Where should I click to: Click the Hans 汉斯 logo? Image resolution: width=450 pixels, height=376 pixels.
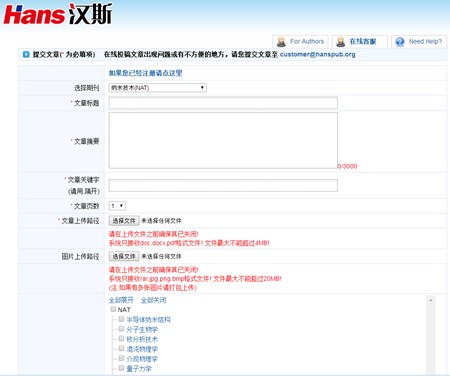click(x=57, y=14)
